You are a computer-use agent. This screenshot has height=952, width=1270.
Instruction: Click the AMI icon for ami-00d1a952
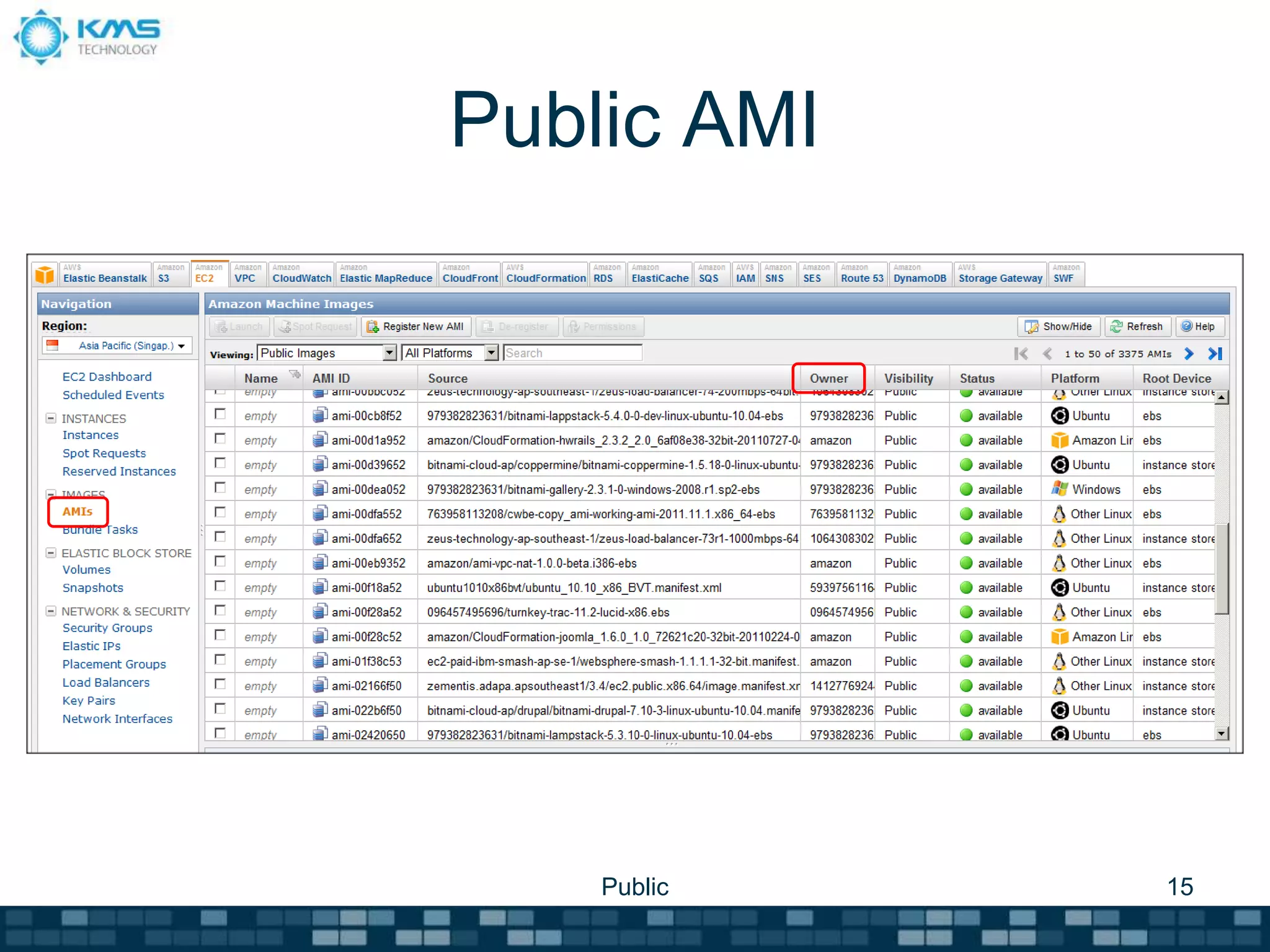[319, 439]
